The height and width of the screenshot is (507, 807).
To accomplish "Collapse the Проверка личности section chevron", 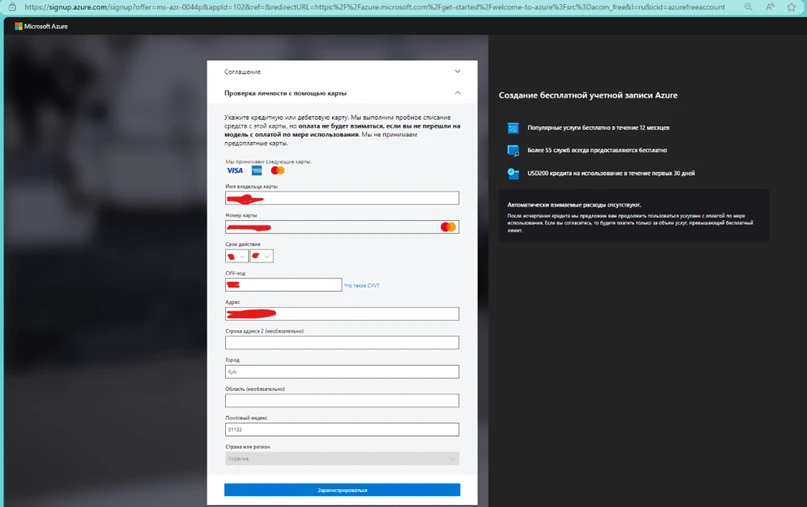I will 458,93.
